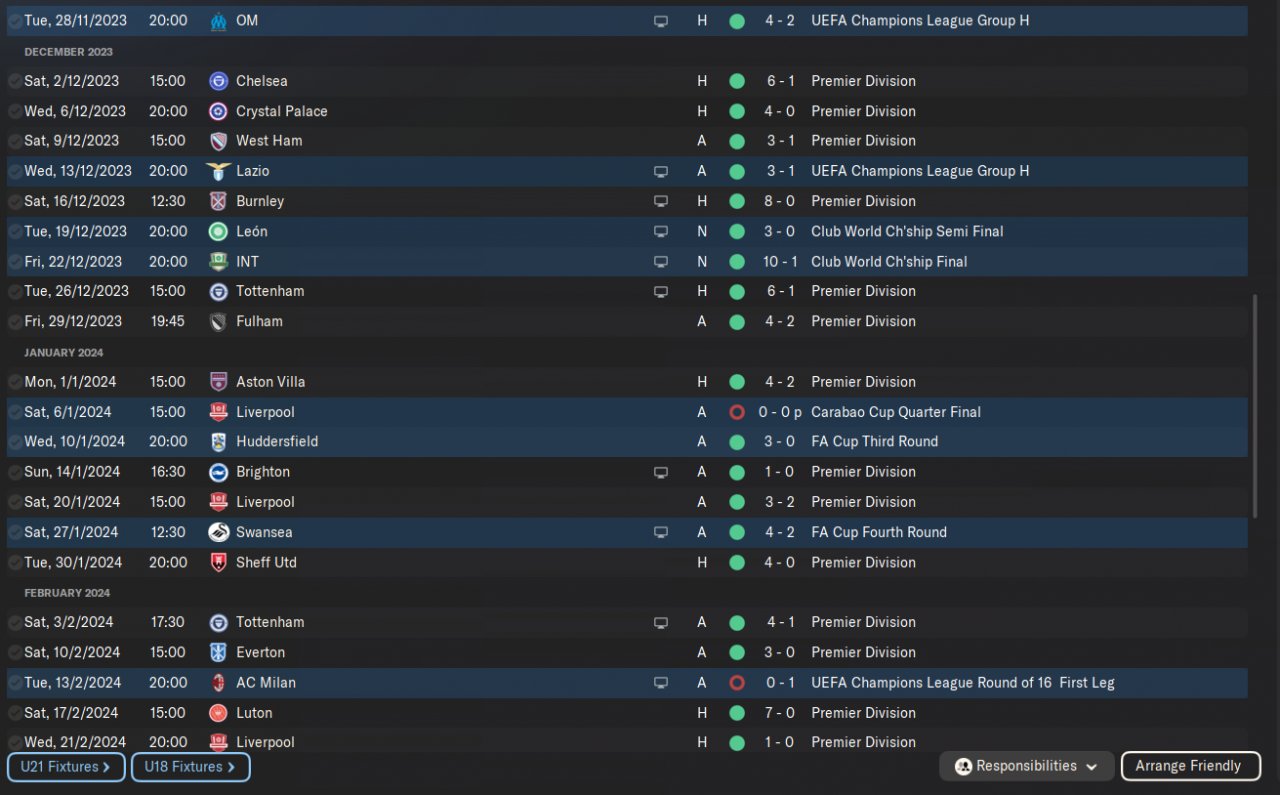Toggle the check circle beside the Aston Villa fixture
This screenshot has height=795, width=1280.
pyautogui.click(x=15, y=382)
